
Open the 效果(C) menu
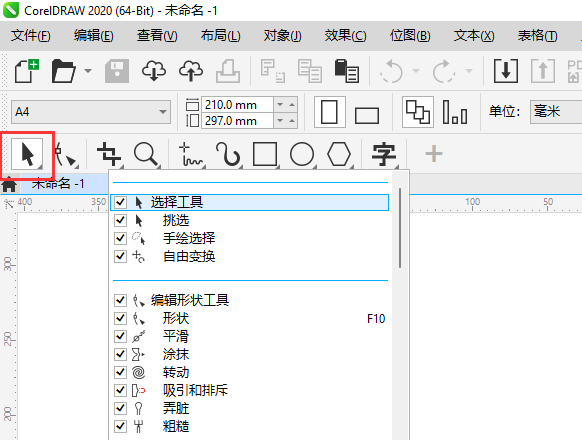point(345,36)
